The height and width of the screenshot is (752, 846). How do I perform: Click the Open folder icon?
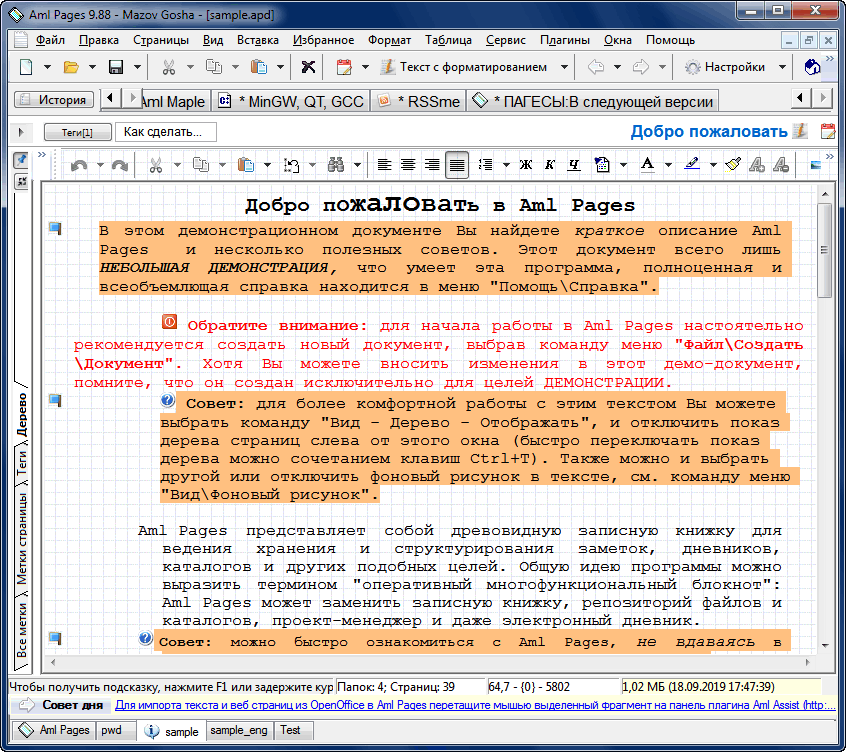tap(71, 67)
